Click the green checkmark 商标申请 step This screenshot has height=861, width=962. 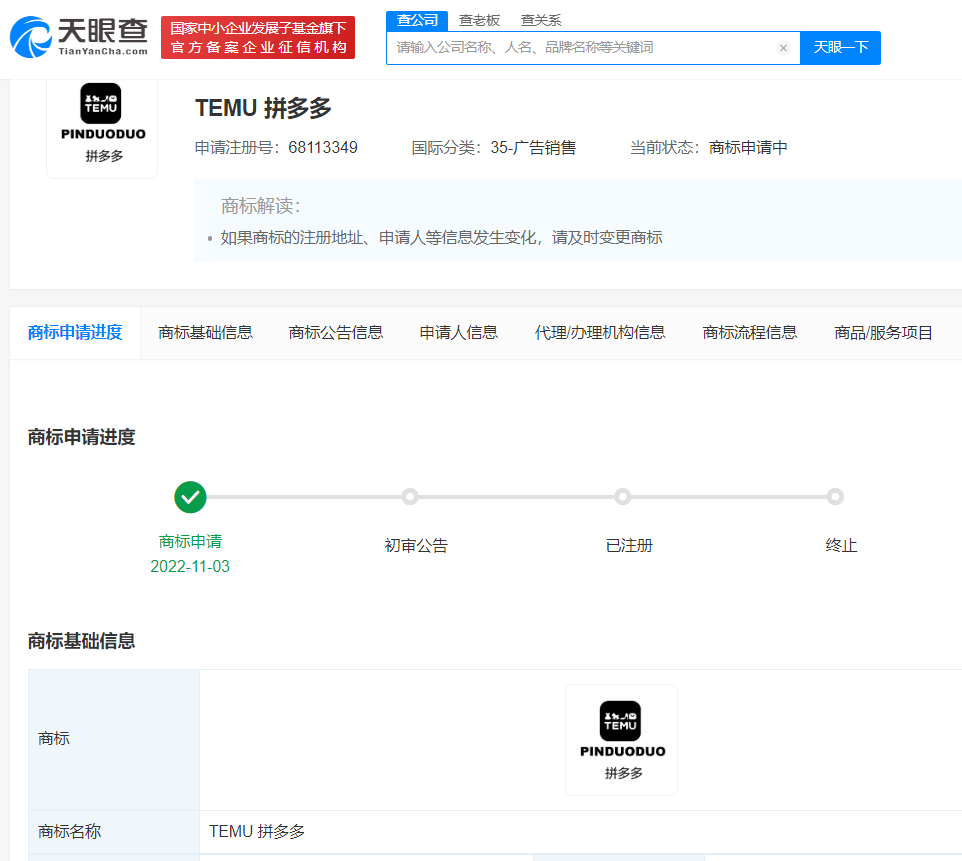(x=190, y=497)
